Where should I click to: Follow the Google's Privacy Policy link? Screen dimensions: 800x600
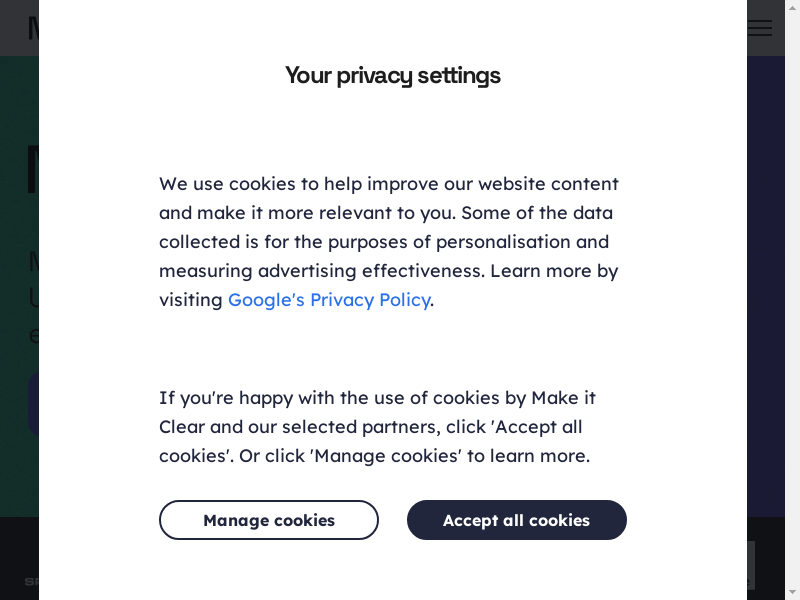tap(329, 300)
